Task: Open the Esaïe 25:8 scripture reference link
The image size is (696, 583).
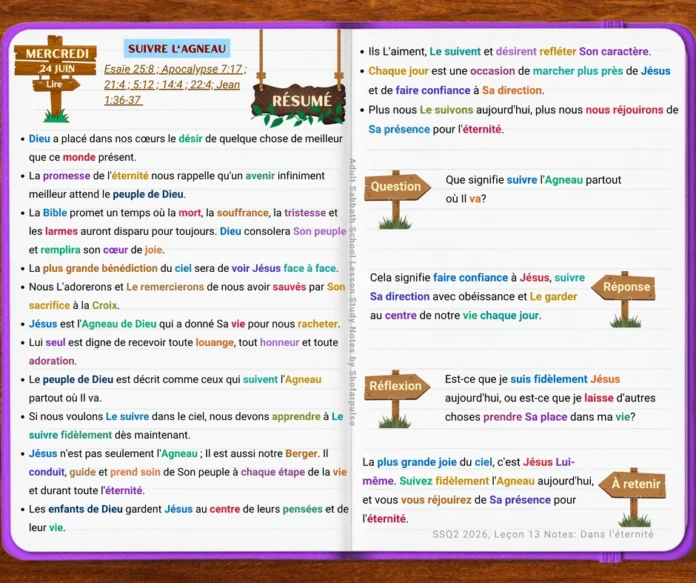Action: tap(129, 69)
